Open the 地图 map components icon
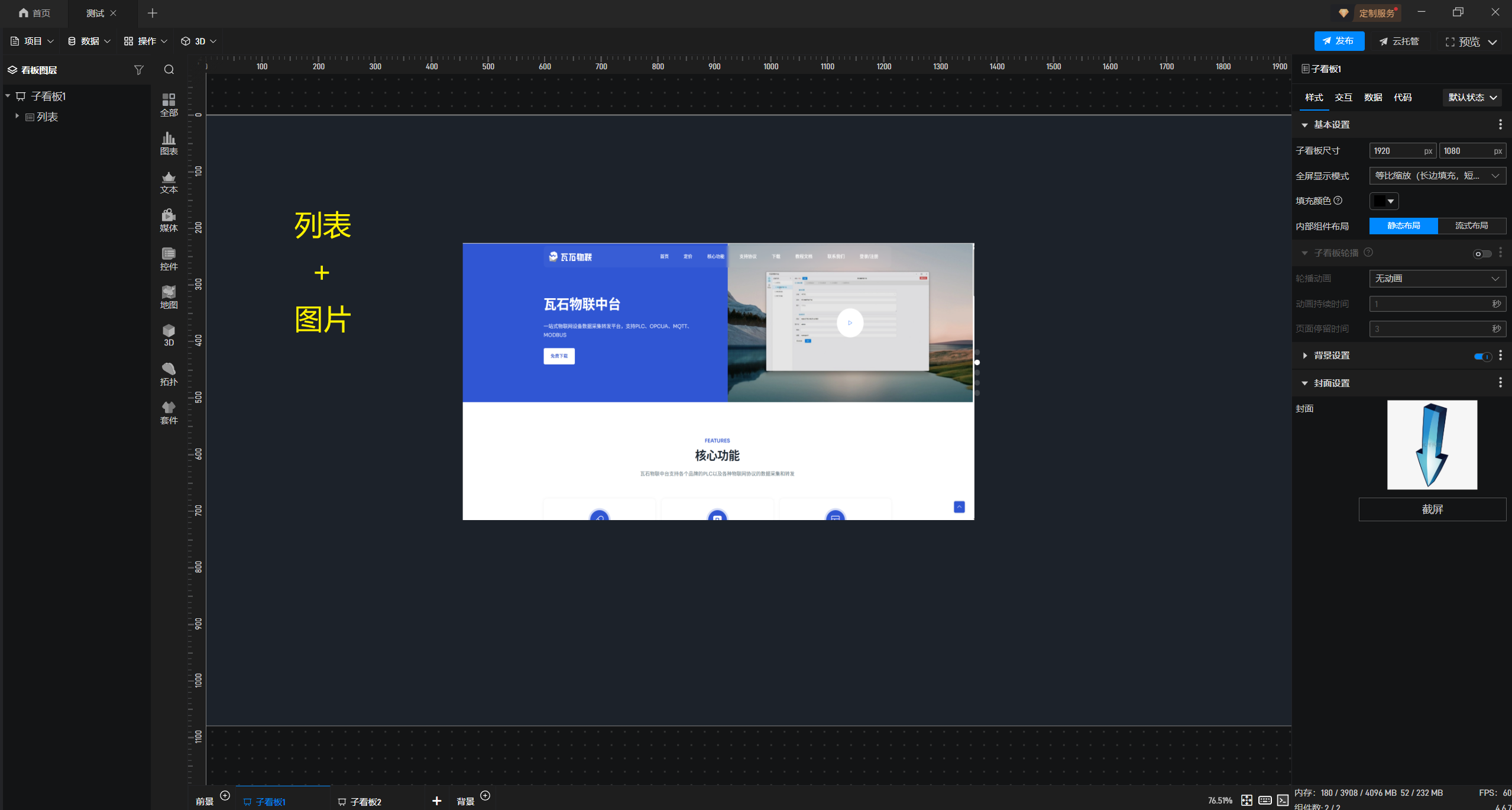 click(x=169, y=297)
